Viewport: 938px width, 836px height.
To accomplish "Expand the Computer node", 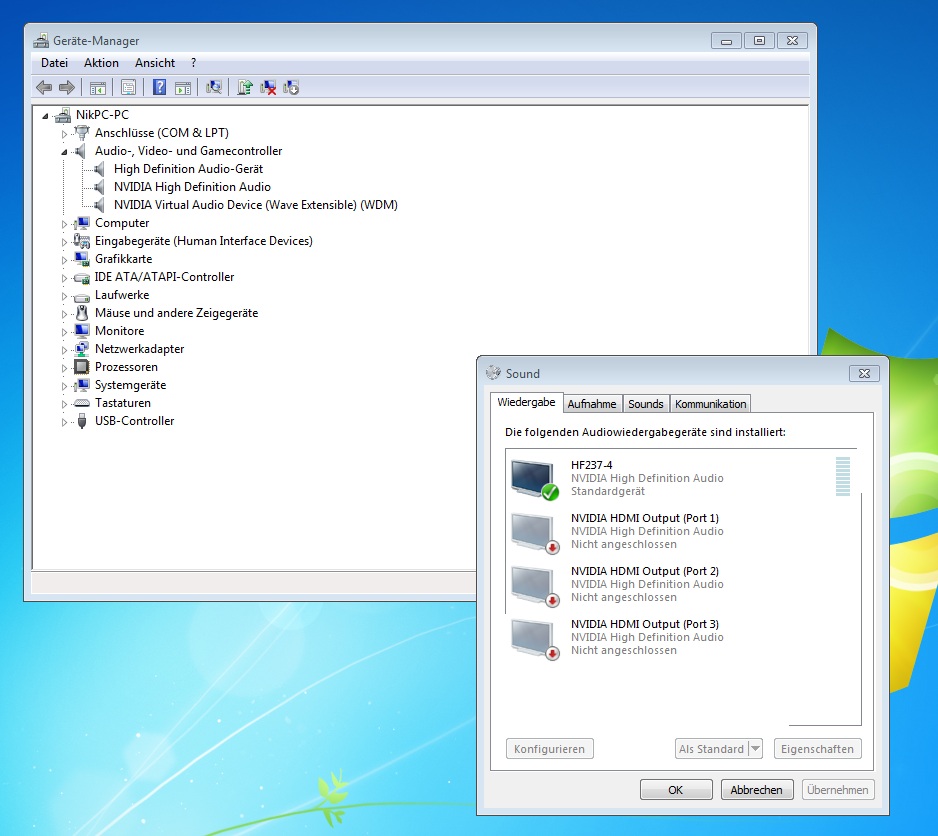I will point(64,224).
